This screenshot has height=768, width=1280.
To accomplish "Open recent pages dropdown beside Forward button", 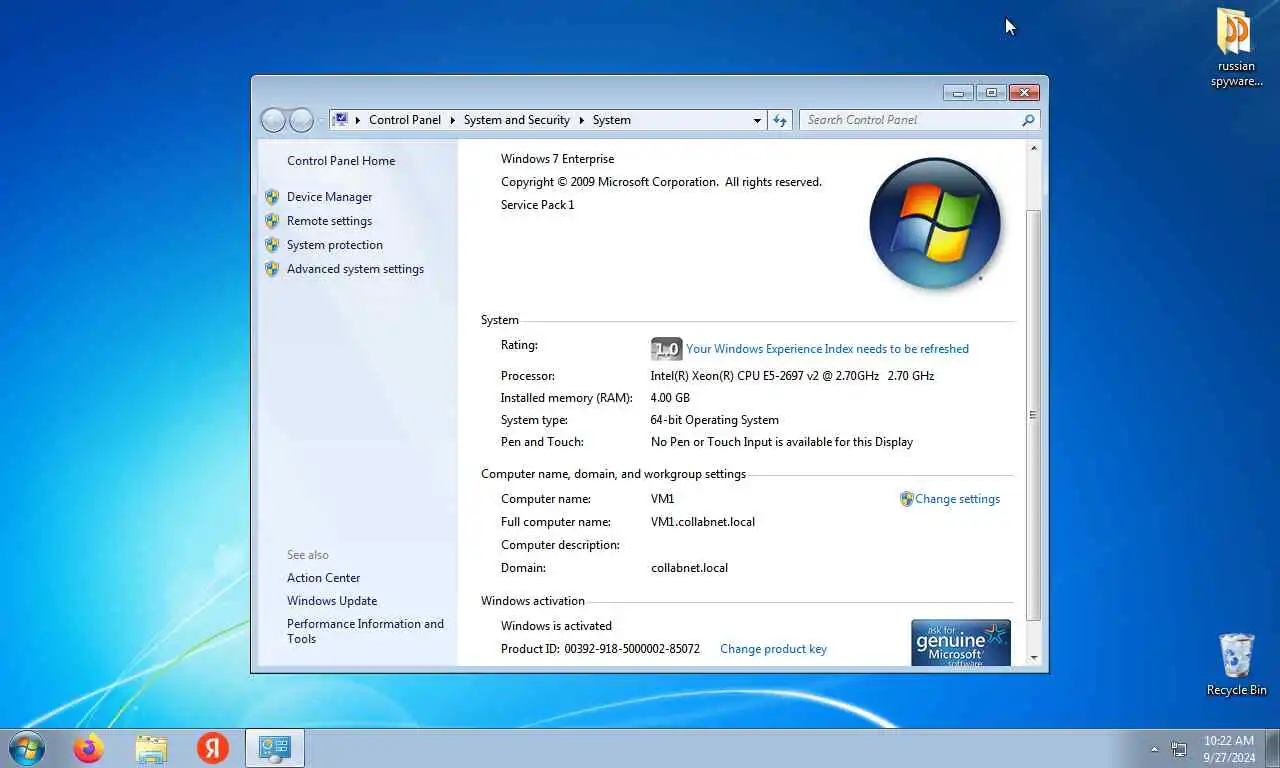I will pos(321,120).
